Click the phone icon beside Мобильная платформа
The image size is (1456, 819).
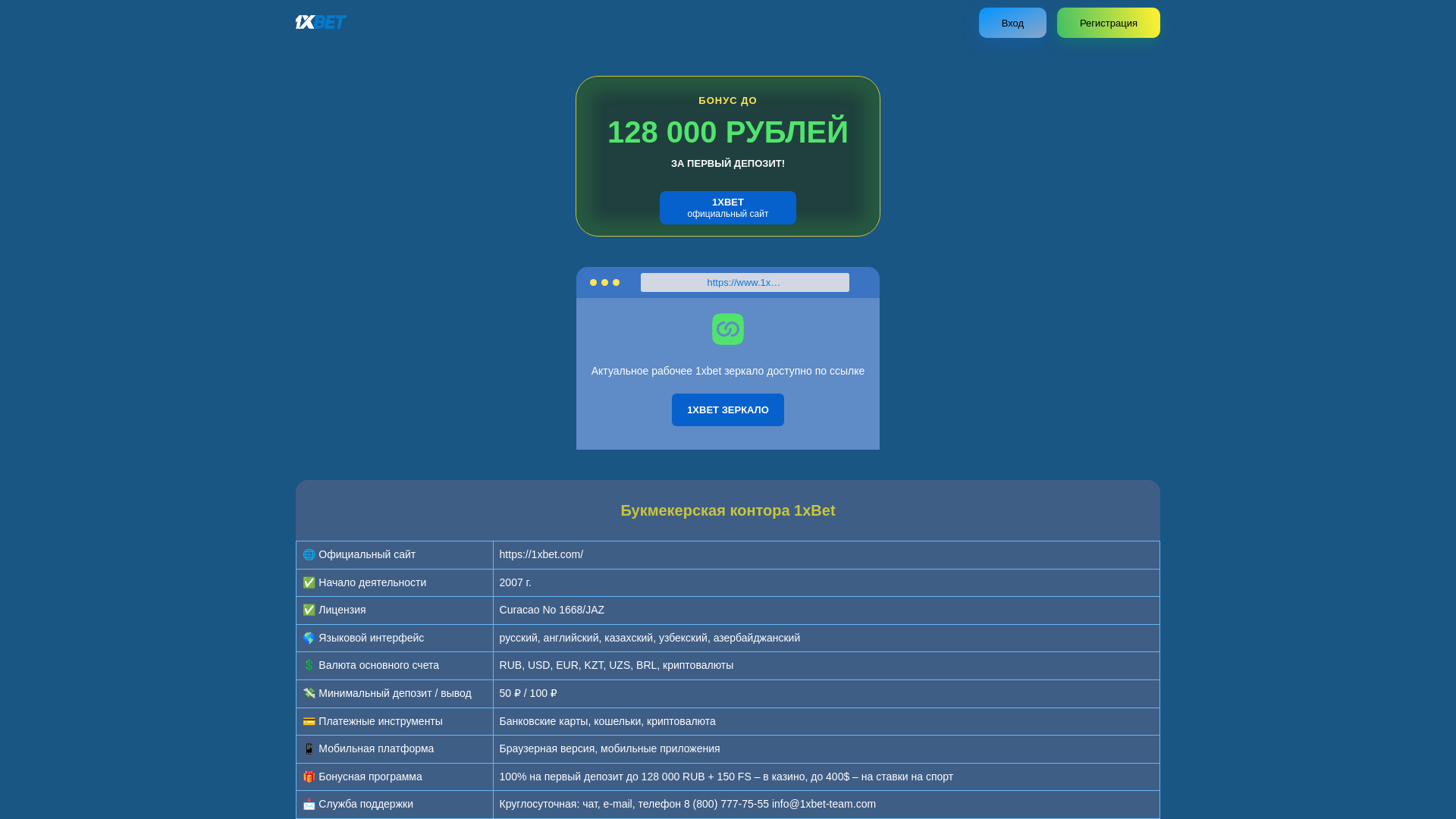309,749
